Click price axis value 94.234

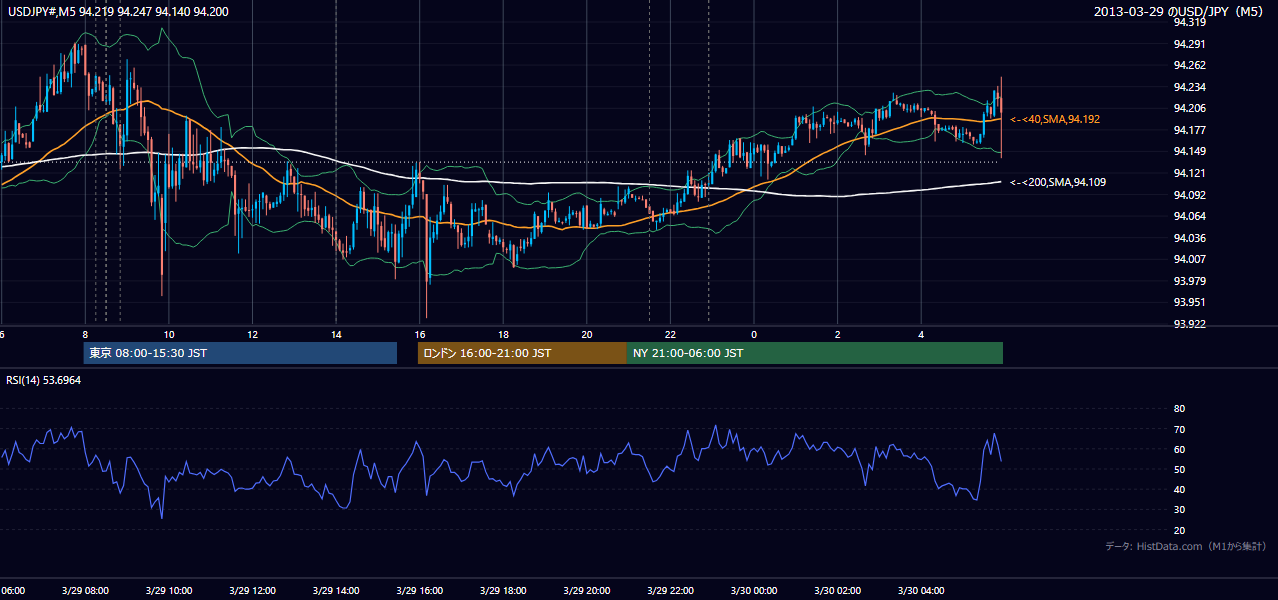[1189, 87]
